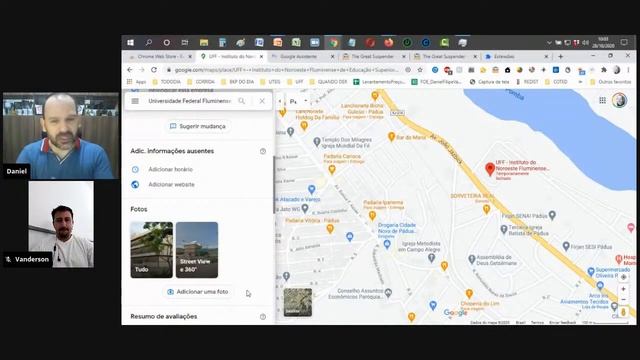
Task: Open Windows taskbar search
Action: 149,42
